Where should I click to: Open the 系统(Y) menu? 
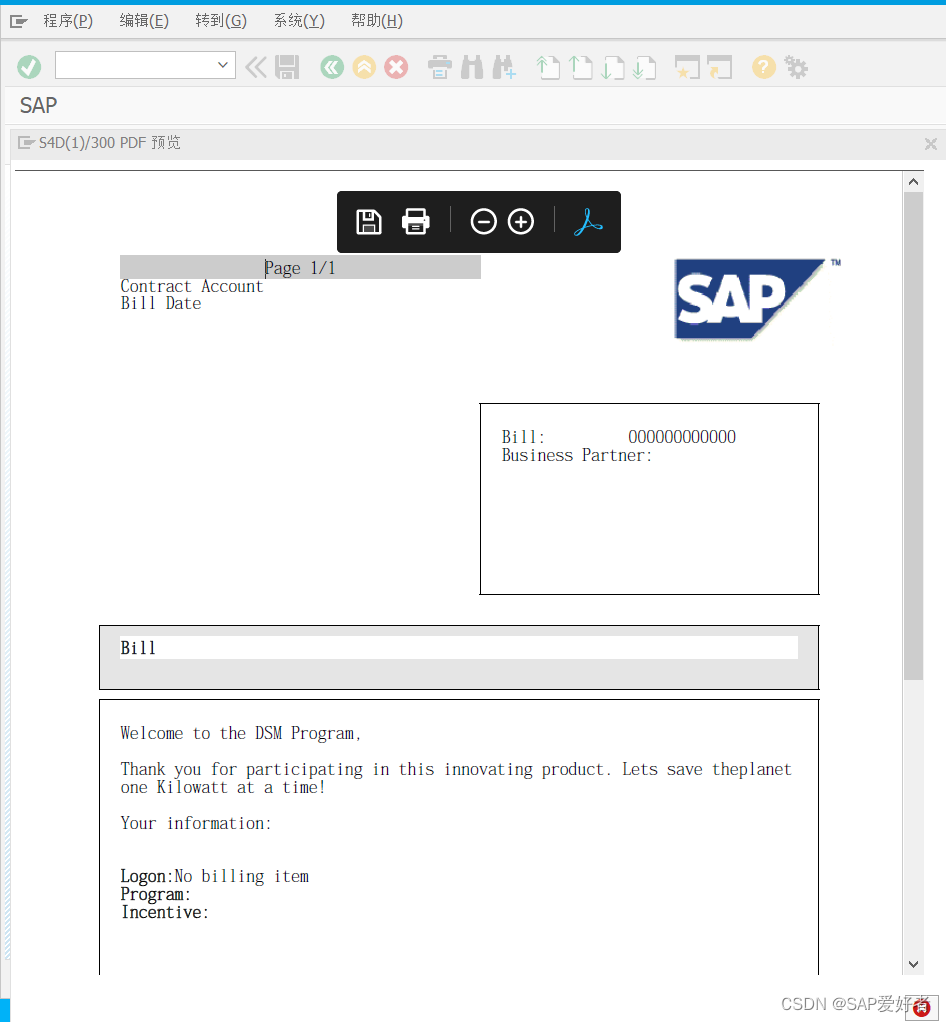point(298,20)
